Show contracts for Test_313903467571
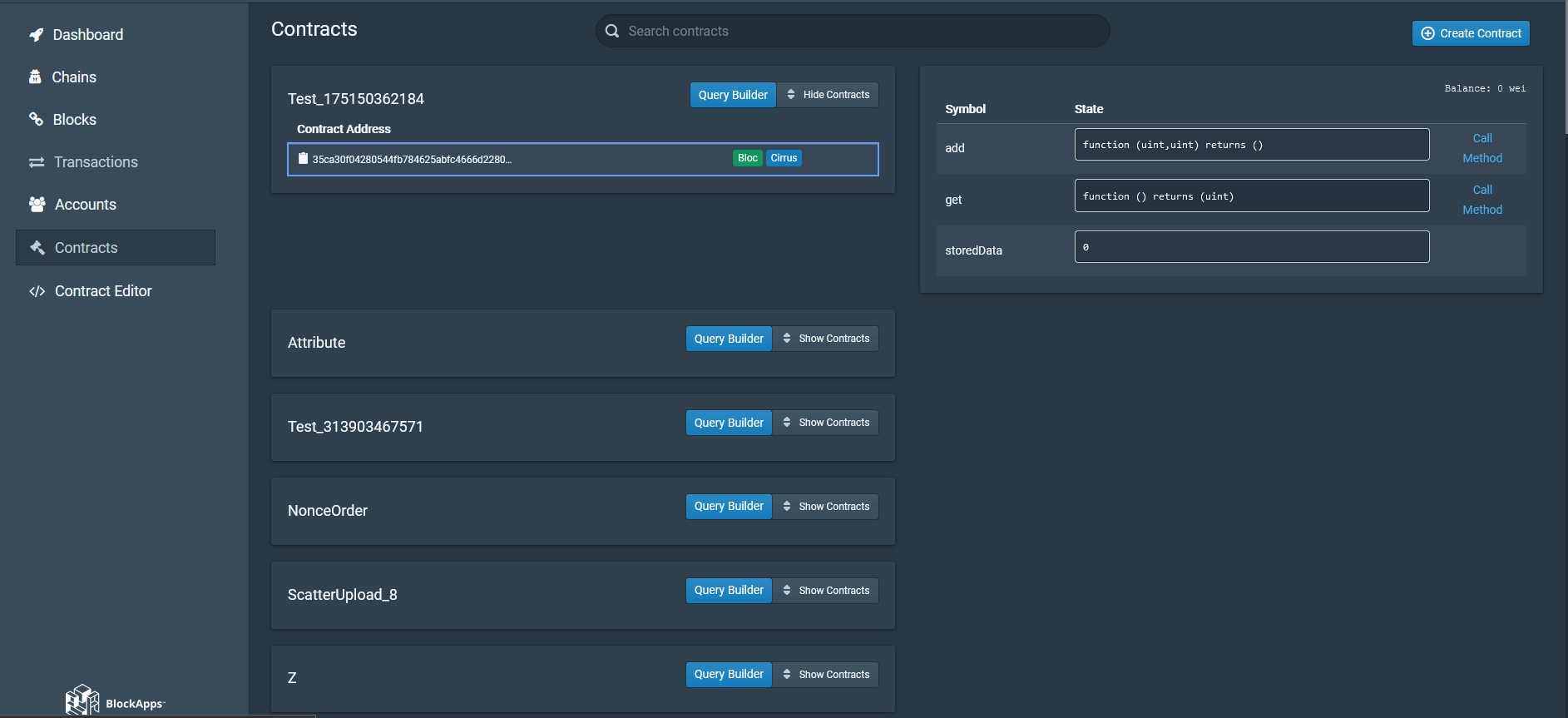The width and height of the screenshot is (1568, 718). [825, 423]
